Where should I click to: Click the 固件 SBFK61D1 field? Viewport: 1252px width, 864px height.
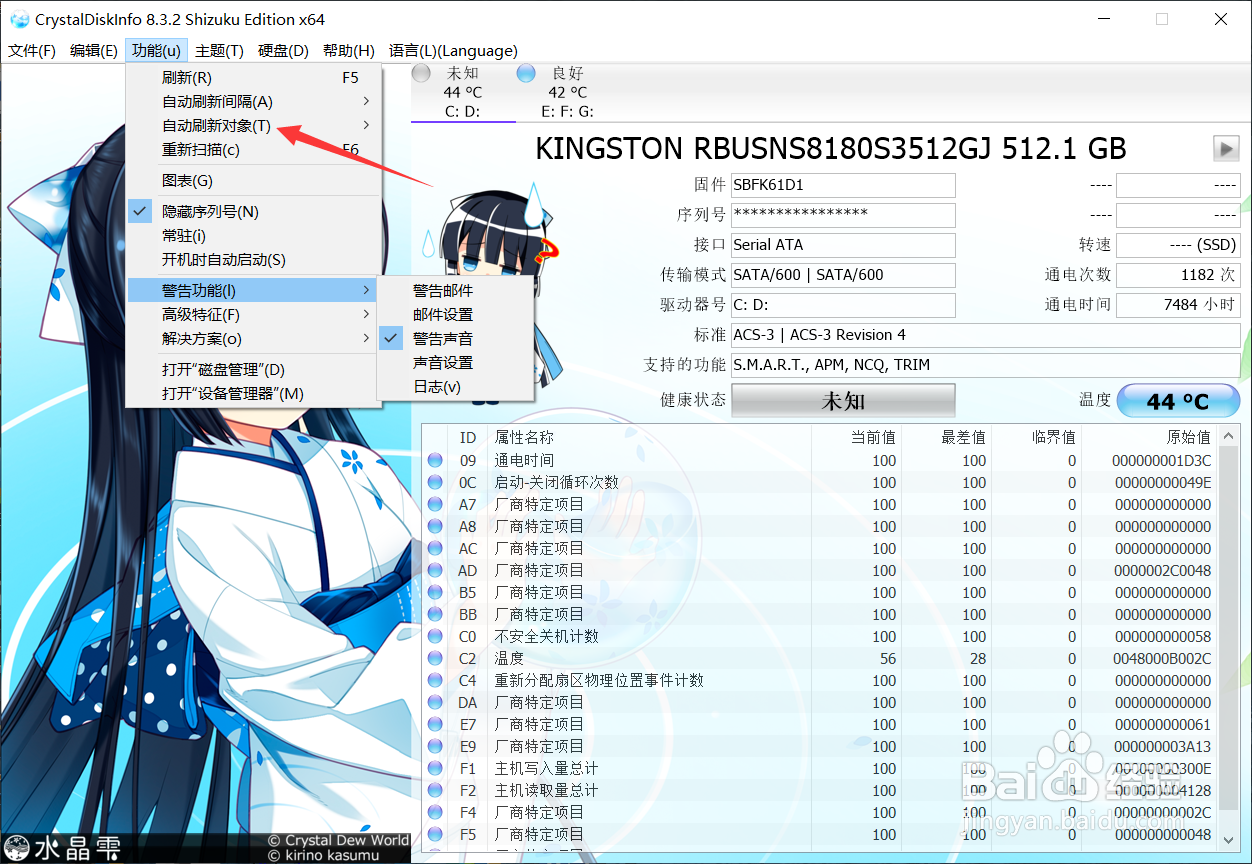[x=843, y=185]
